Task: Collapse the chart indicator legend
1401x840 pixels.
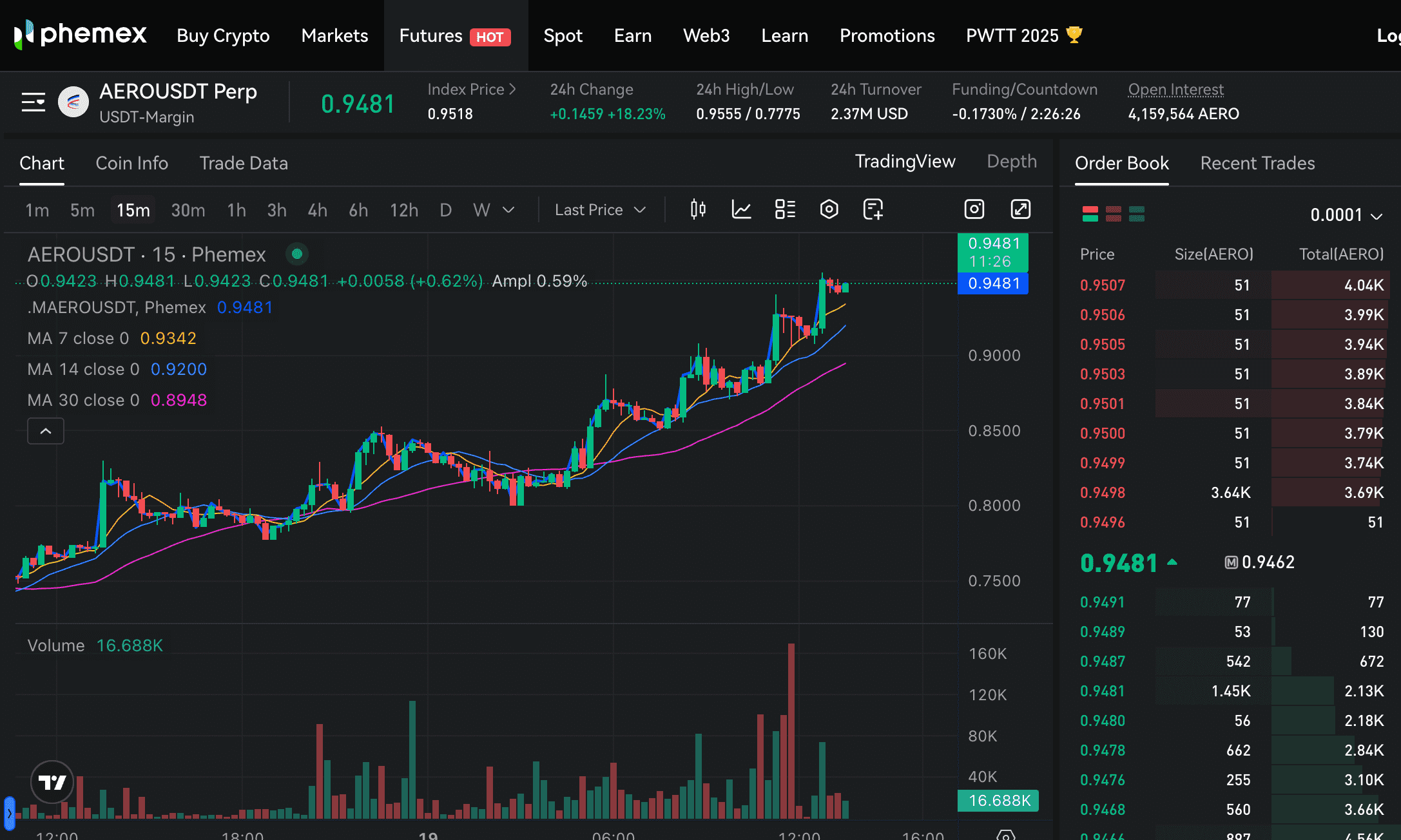Action: tap(46, 431)
